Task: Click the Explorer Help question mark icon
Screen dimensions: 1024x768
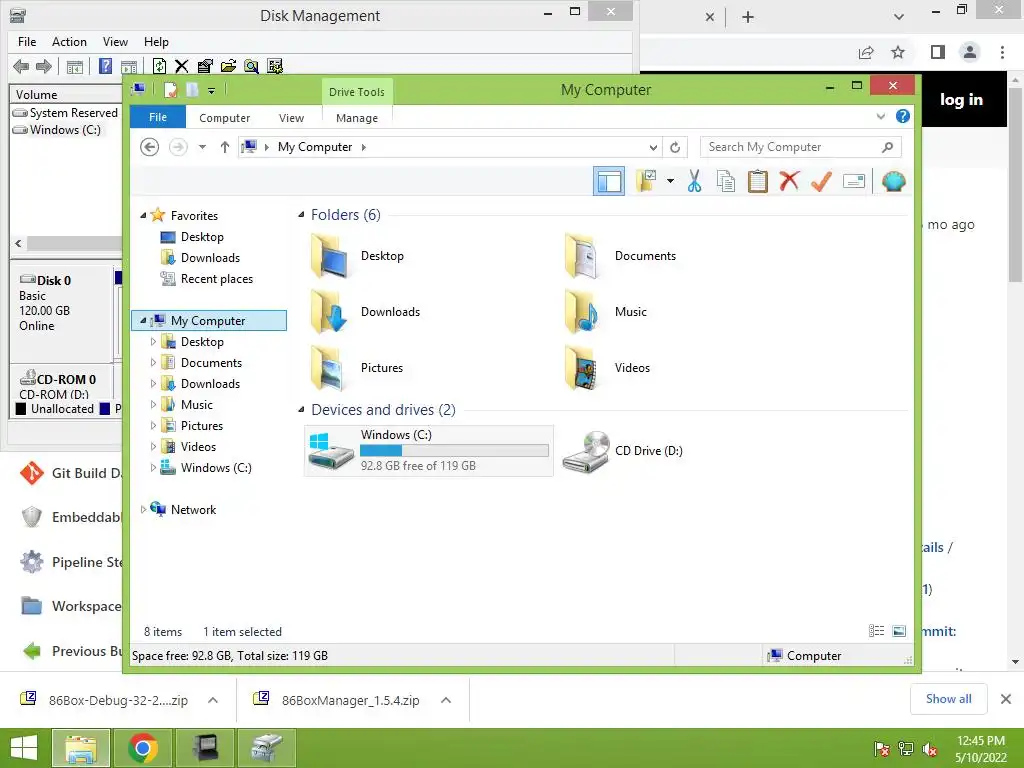Action: tap(903, 116)
